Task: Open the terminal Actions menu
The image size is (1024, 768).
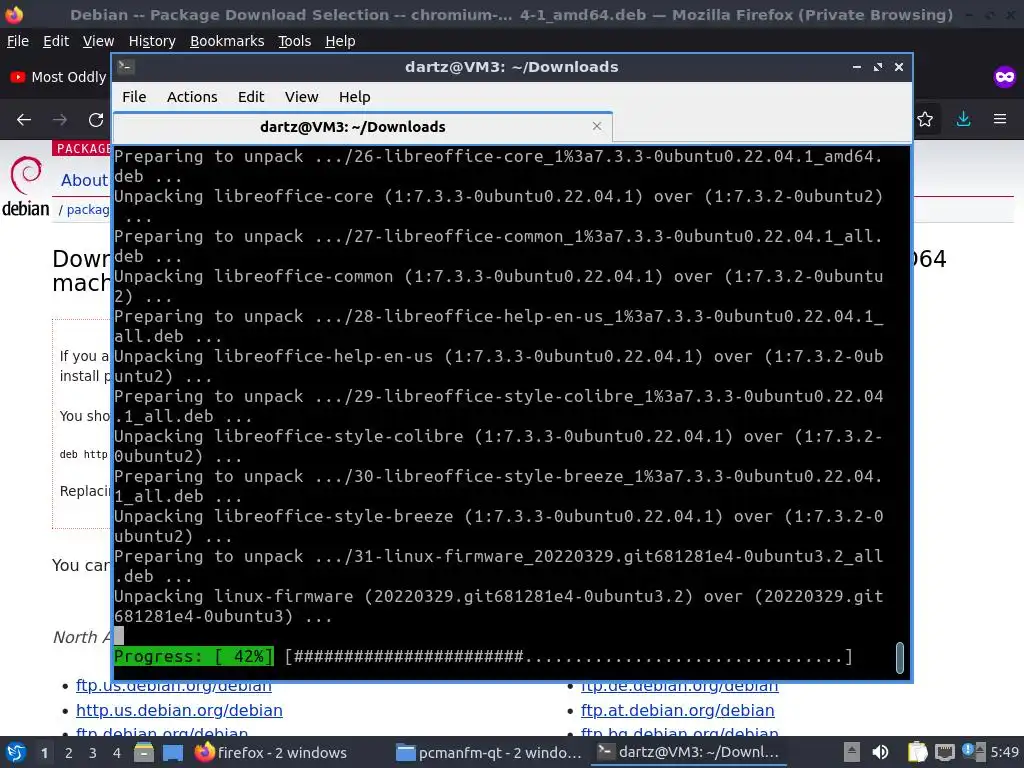Action: pyautogui.click(x=192, y=97)
